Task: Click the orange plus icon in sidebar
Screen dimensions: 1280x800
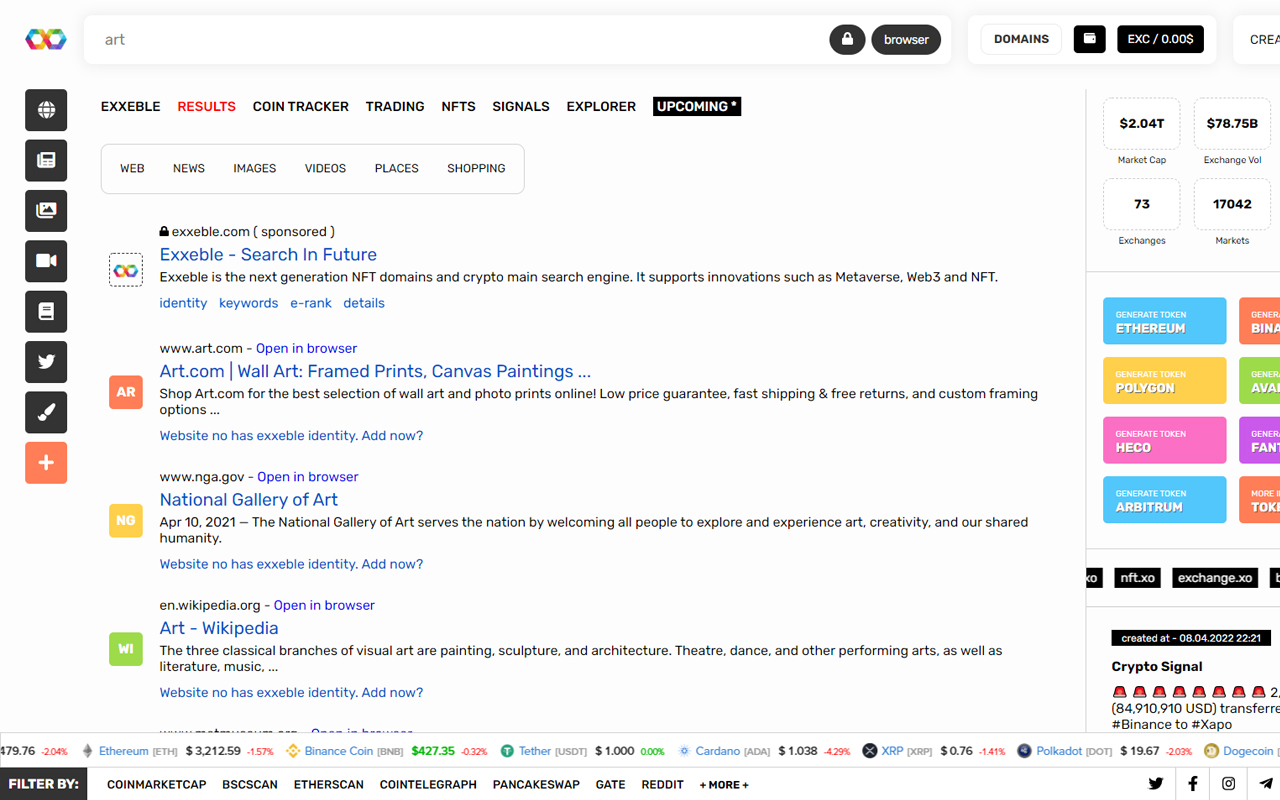Action: [x=45, y=462]
